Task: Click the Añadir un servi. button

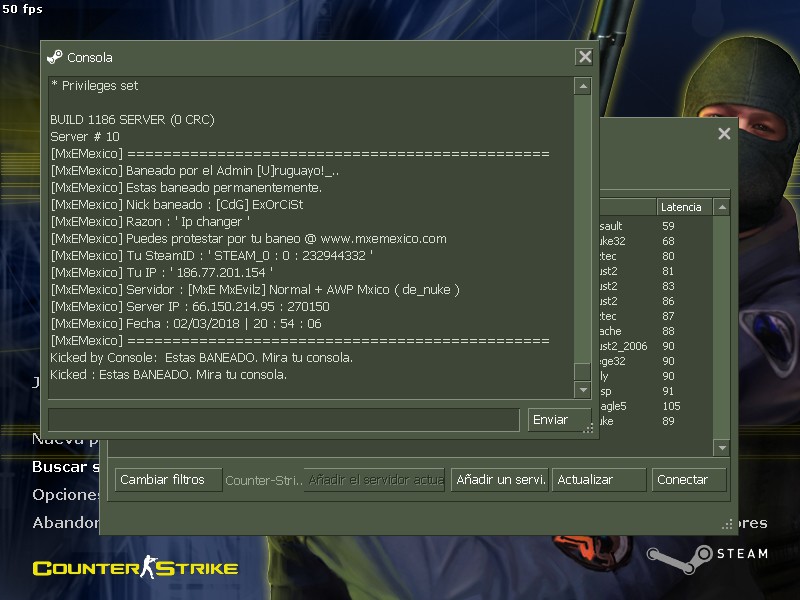Action: tap(500, 480)
